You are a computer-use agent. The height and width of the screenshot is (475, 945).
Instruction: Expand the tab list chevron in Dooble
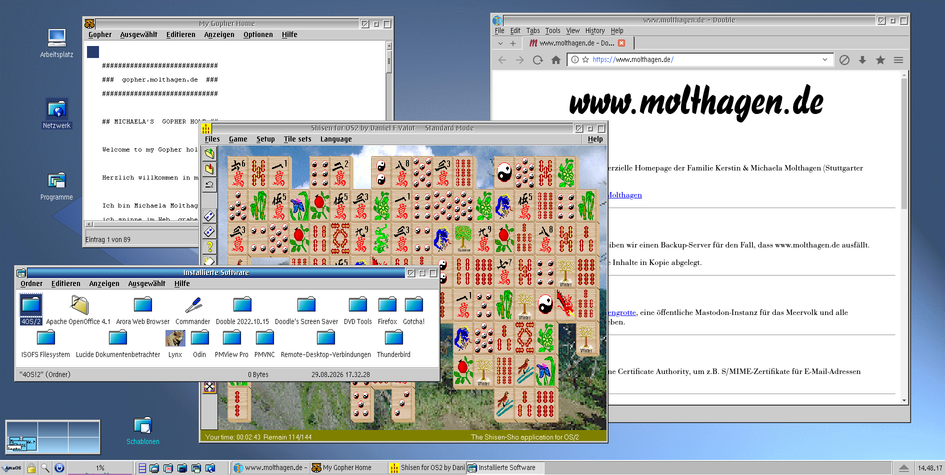(x=500, y=43)
